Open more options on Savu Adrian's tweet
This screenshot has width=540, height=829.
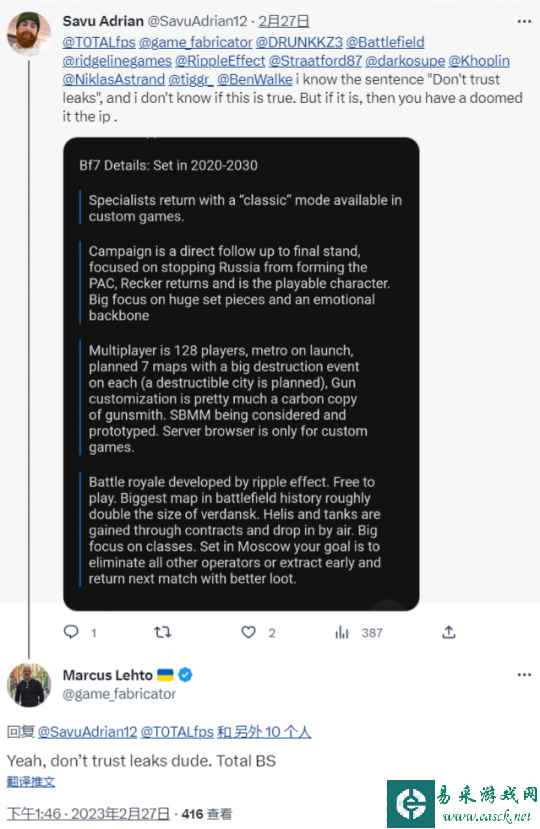[x=524, y=21]
